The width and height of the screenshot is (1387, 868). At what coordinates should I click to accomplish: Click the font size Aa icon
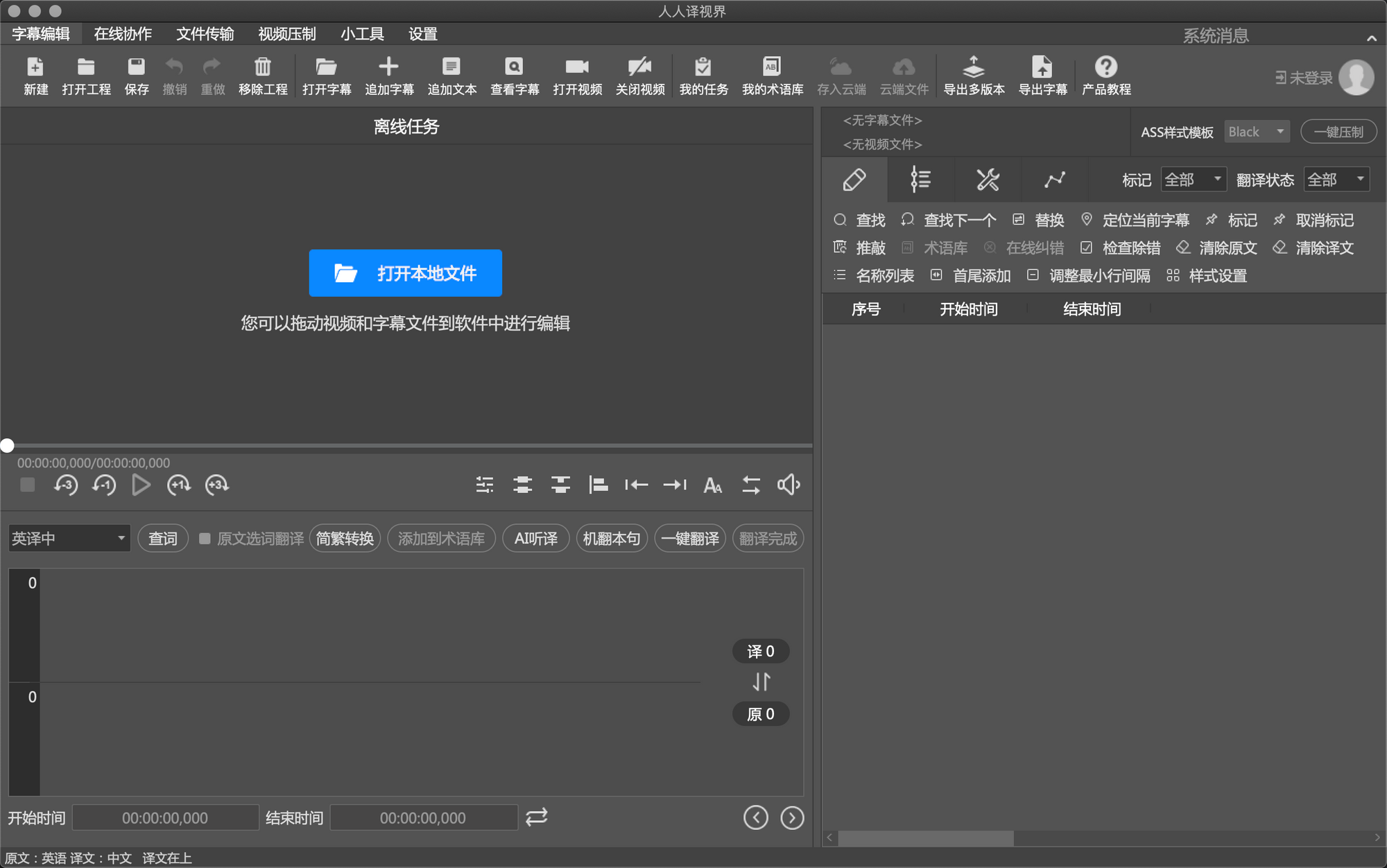[x=712, y=485]
